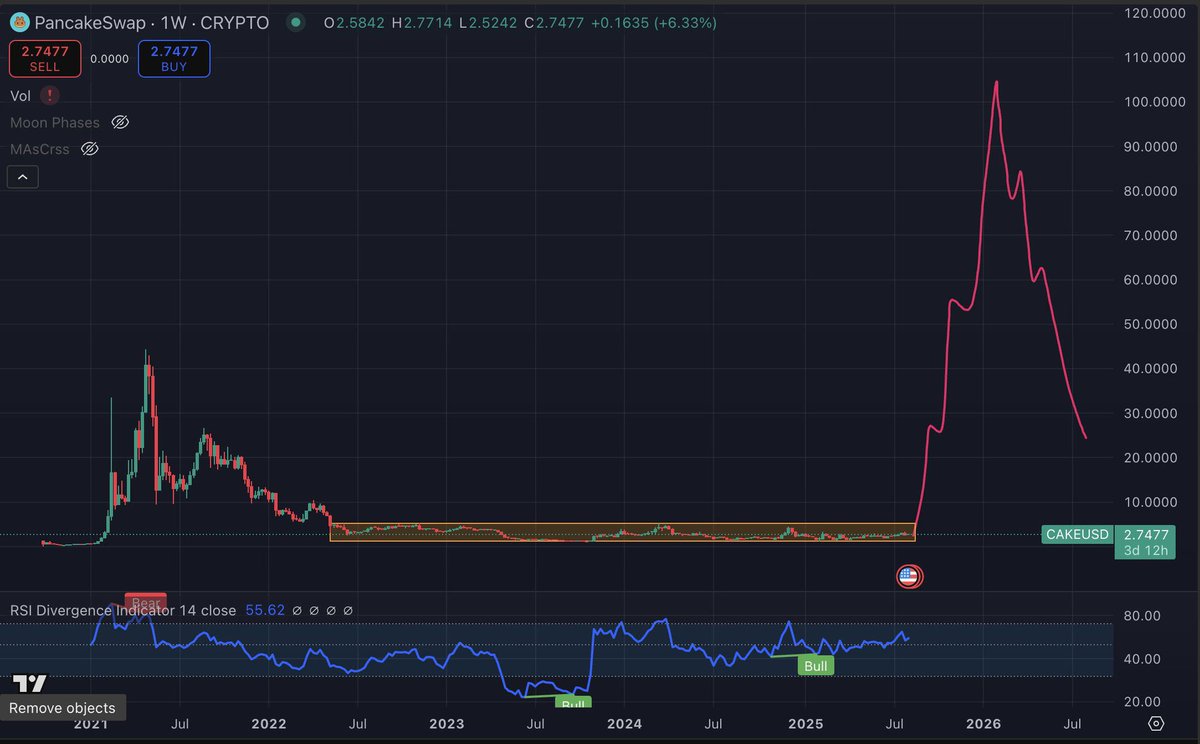
Task: Click the green market status dot
Action: [294, 22]
